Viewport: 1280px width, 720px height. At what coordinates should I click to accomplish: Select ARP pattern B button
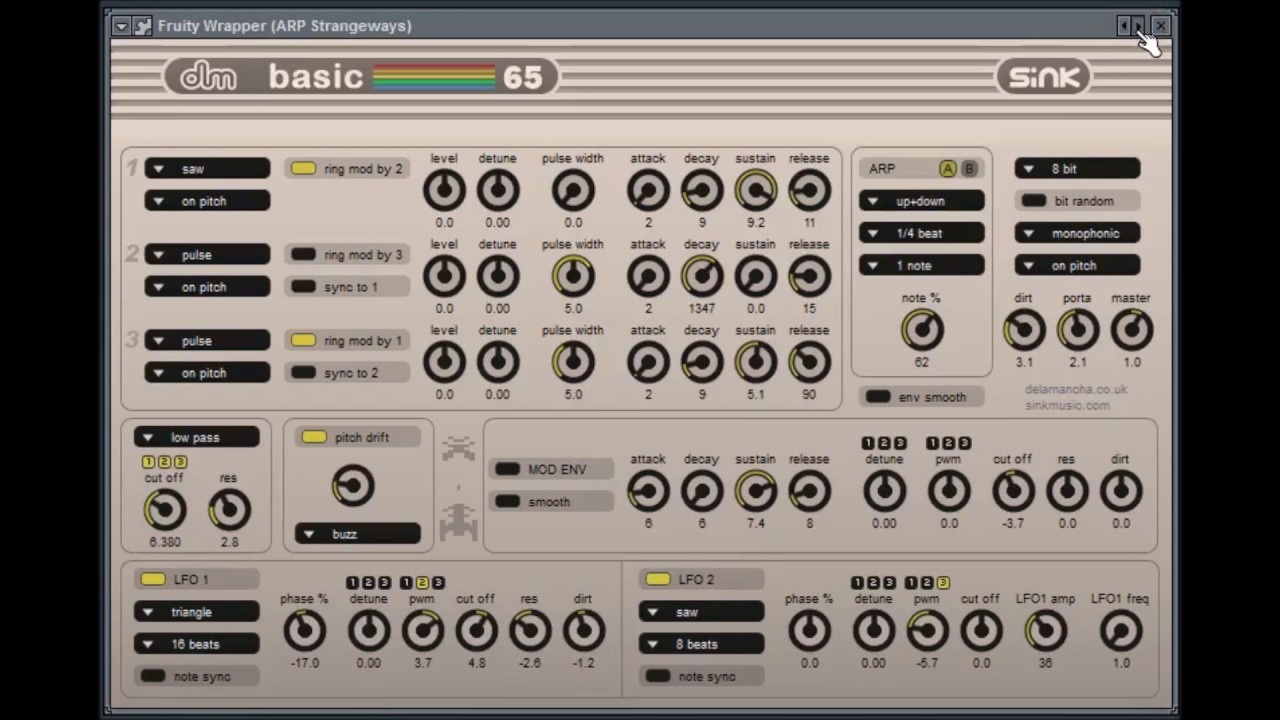968,169
